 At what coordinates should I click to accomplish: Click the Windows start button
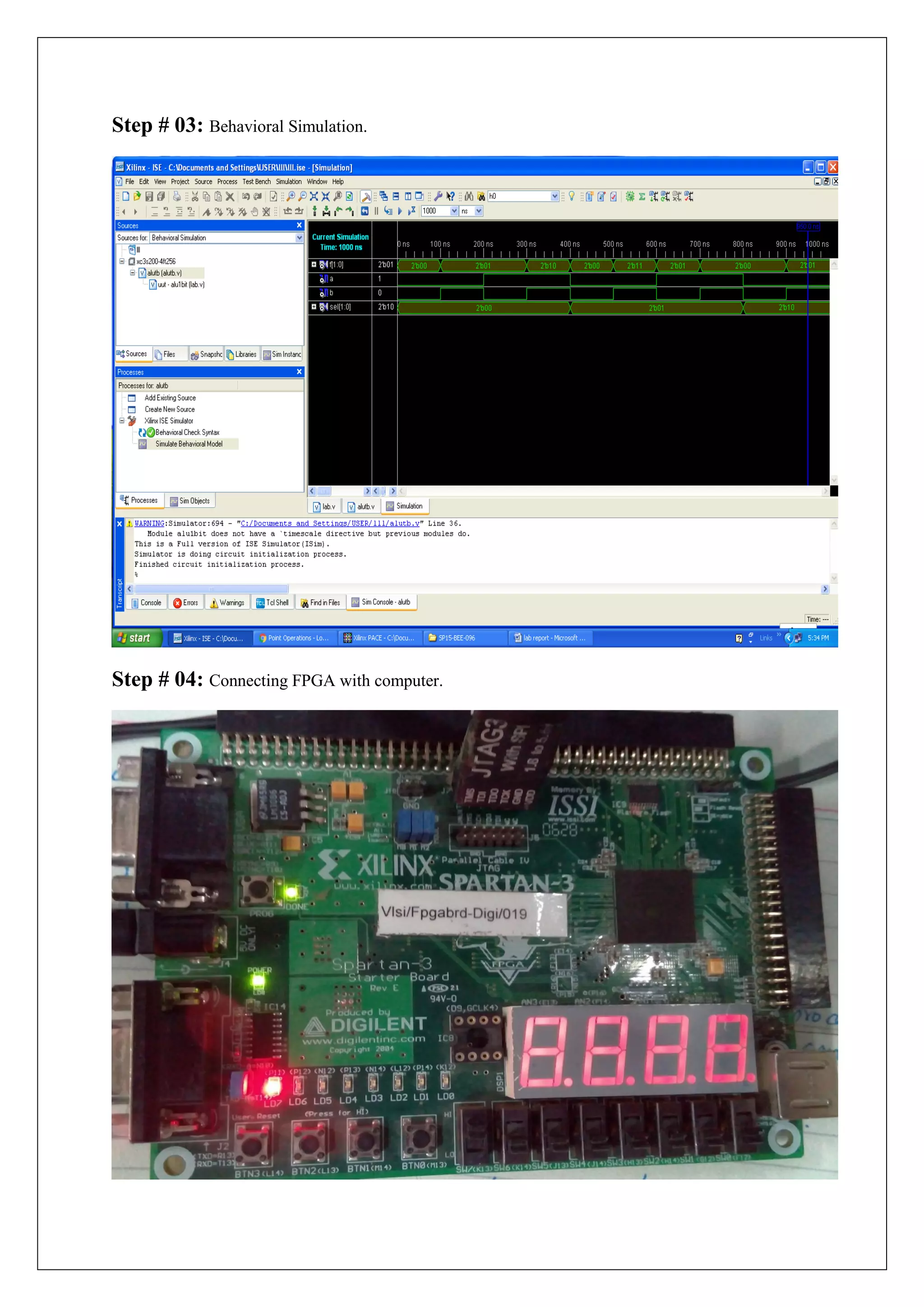point(137,638)
